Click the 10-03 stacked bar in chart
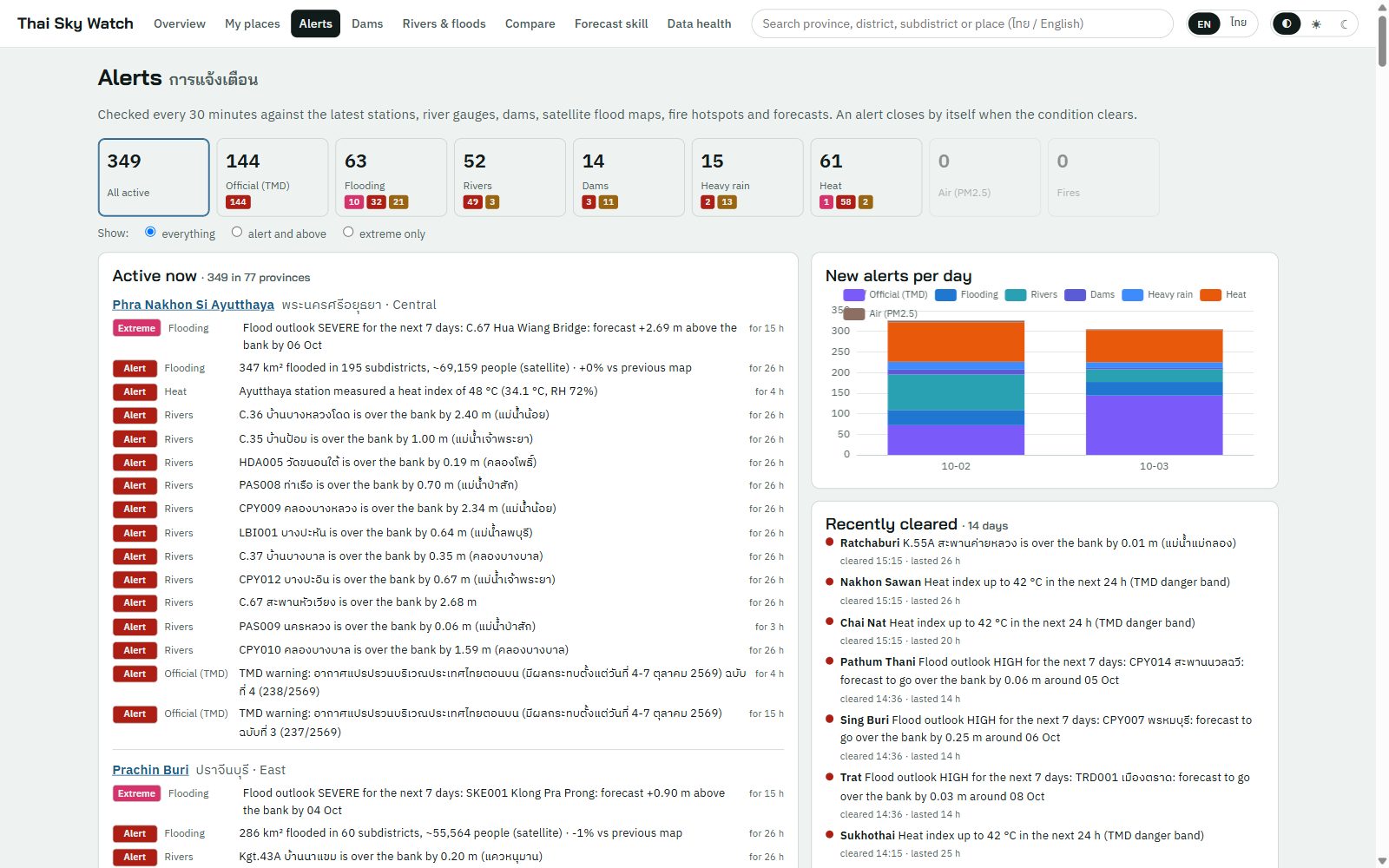This screenshot has width=1389, height=868. tap(1154, 392)
